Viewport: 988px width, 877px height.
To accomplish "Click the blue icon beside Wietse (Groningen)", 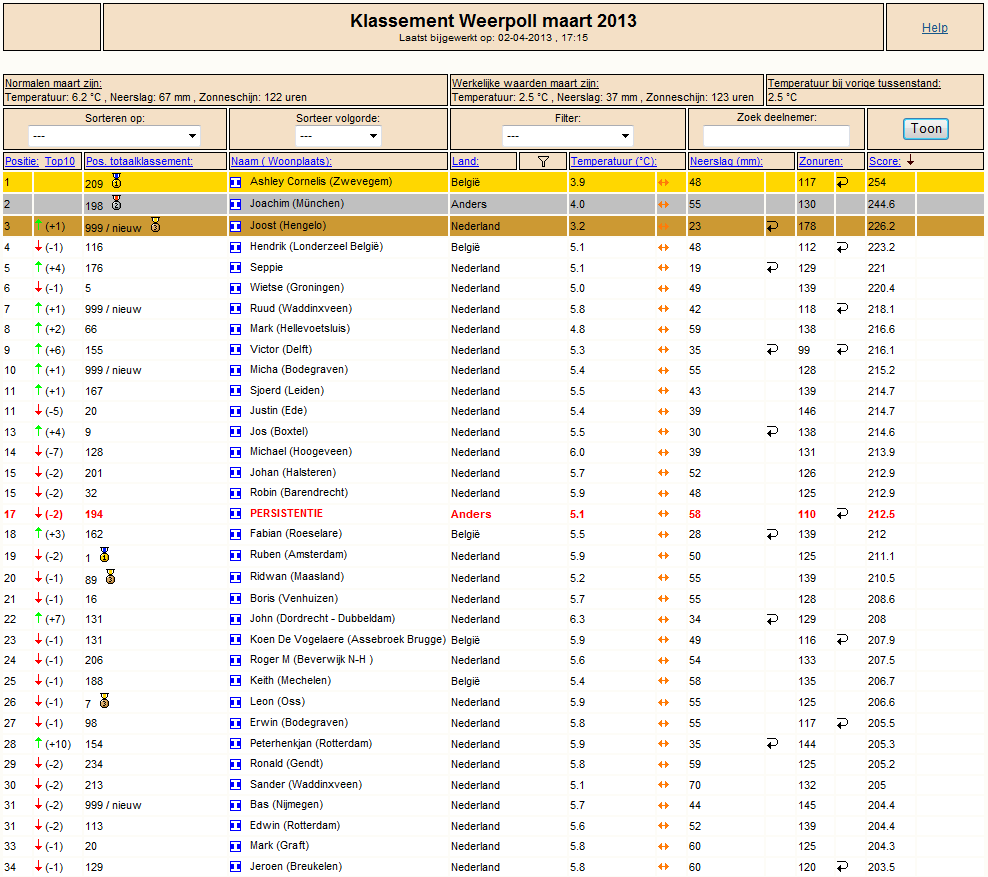I will point(236,289).
